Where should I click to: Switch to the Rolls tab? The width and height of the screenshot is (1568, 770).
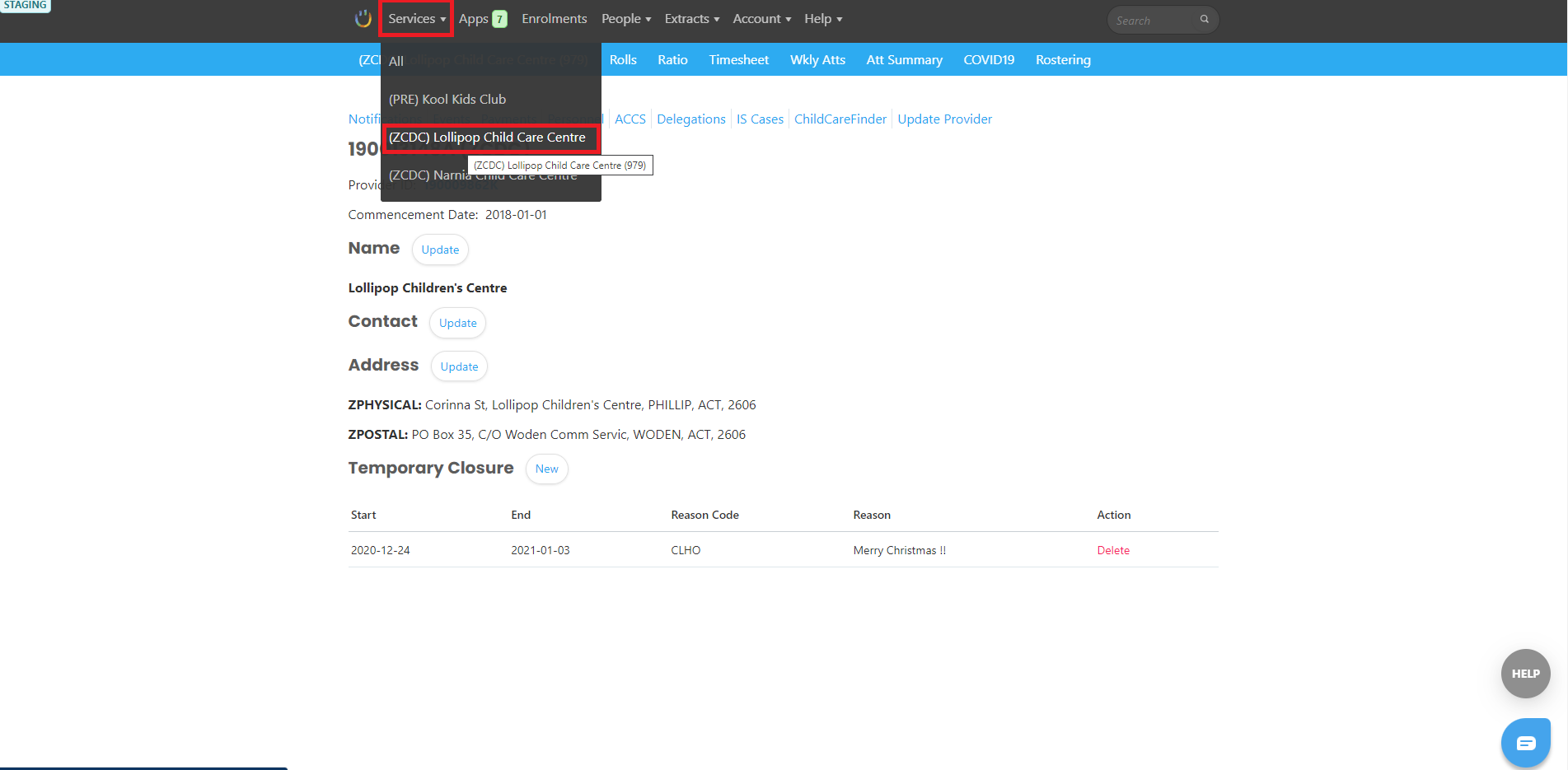click(623, 60)
